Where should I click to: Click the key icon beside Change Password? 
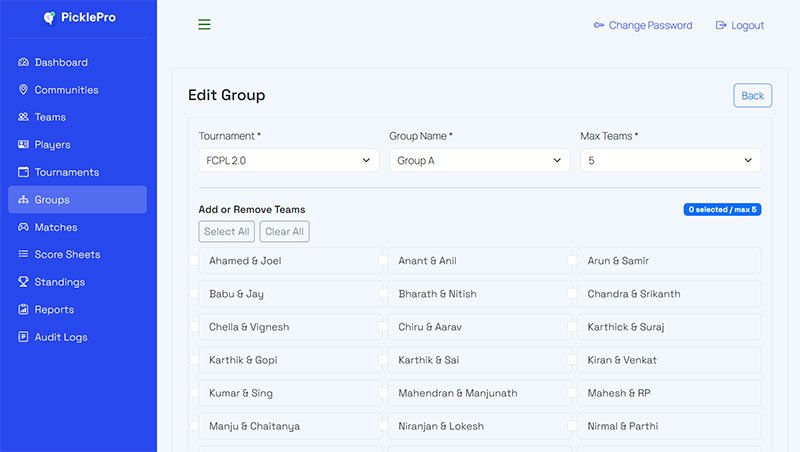pyautogui.click(x=599, y=25)
